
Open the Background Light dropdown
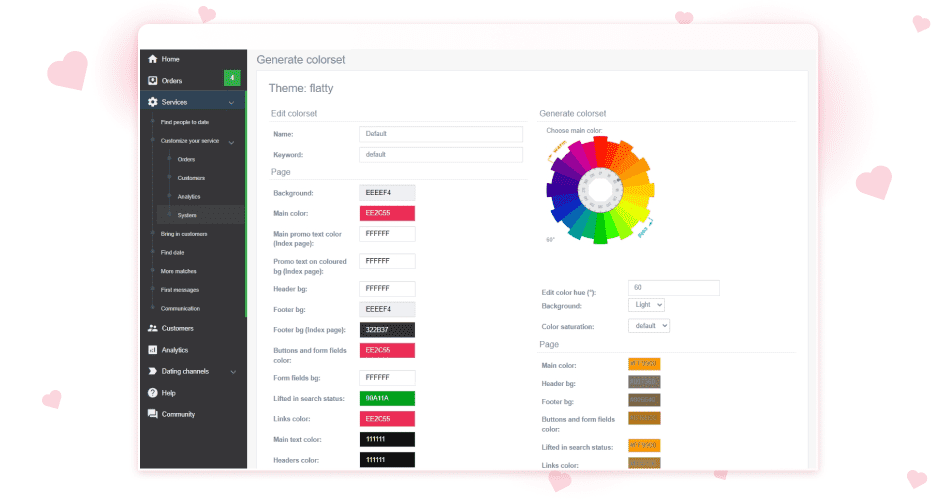(646, 305)
